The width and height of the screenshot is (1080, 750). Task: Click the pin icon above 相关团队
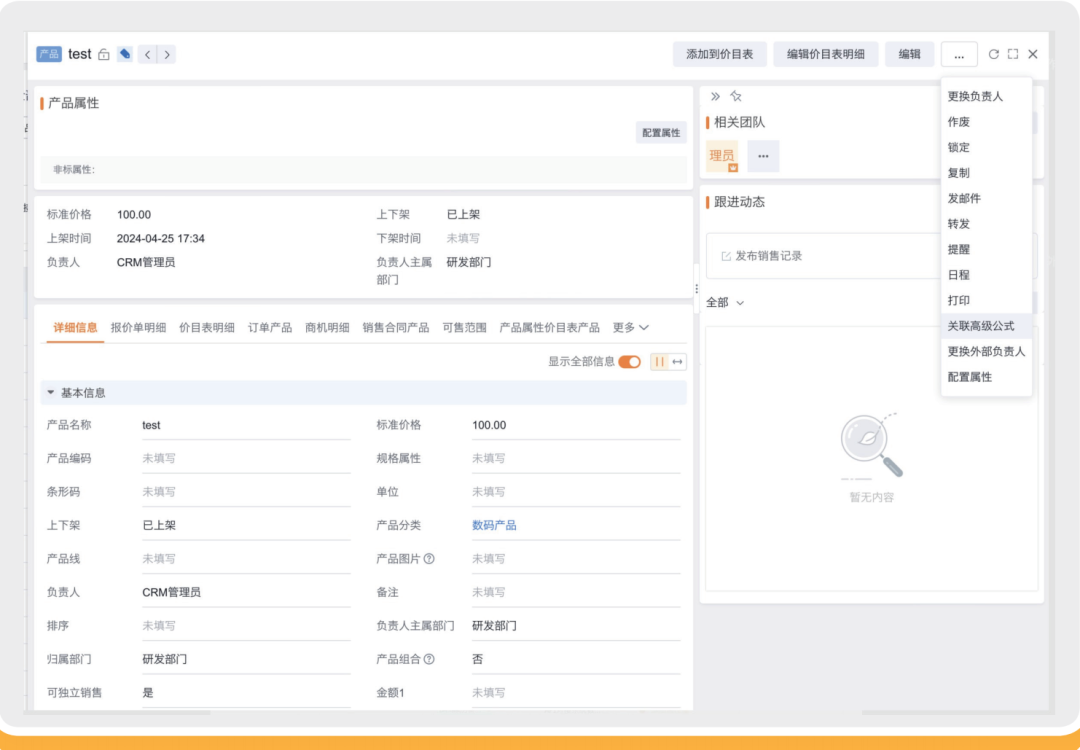tap(736, 96)
